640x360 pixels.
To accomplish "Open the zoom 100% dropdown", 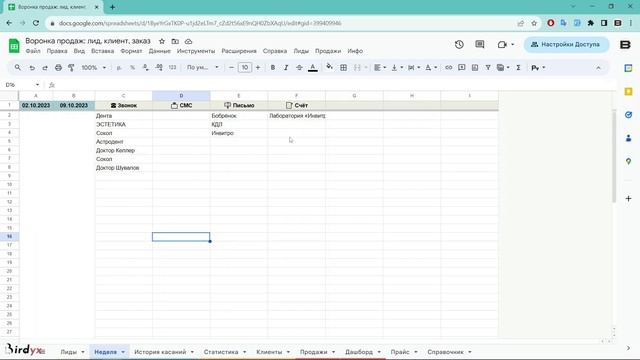I will click(93, 67).
